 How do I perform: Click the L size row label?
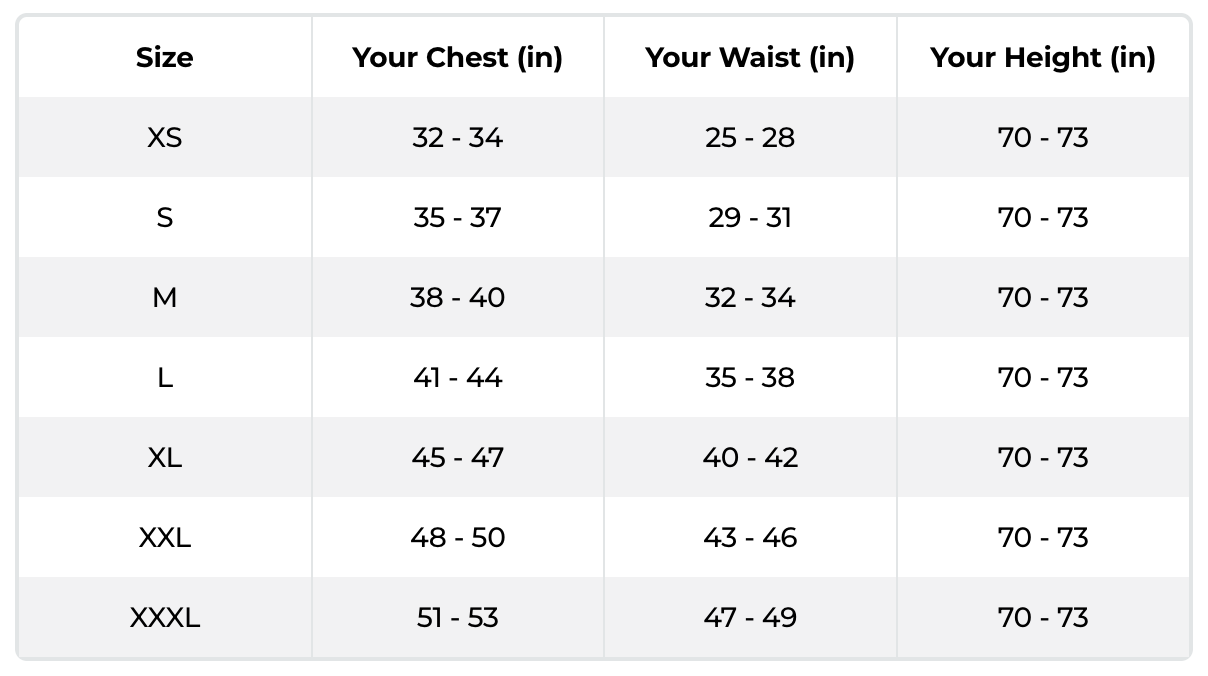pyautogui.click(x=164, y=378)
